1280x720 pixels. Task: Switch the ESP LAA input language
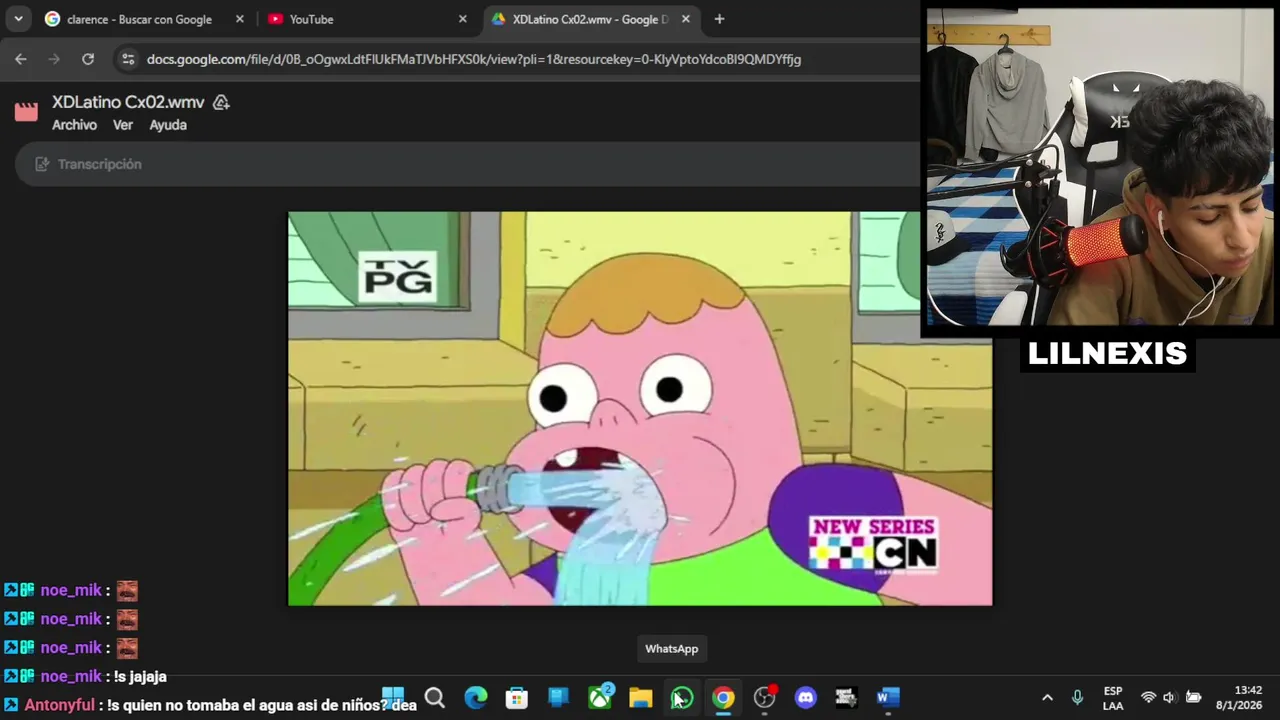(x=1113, y=698)
